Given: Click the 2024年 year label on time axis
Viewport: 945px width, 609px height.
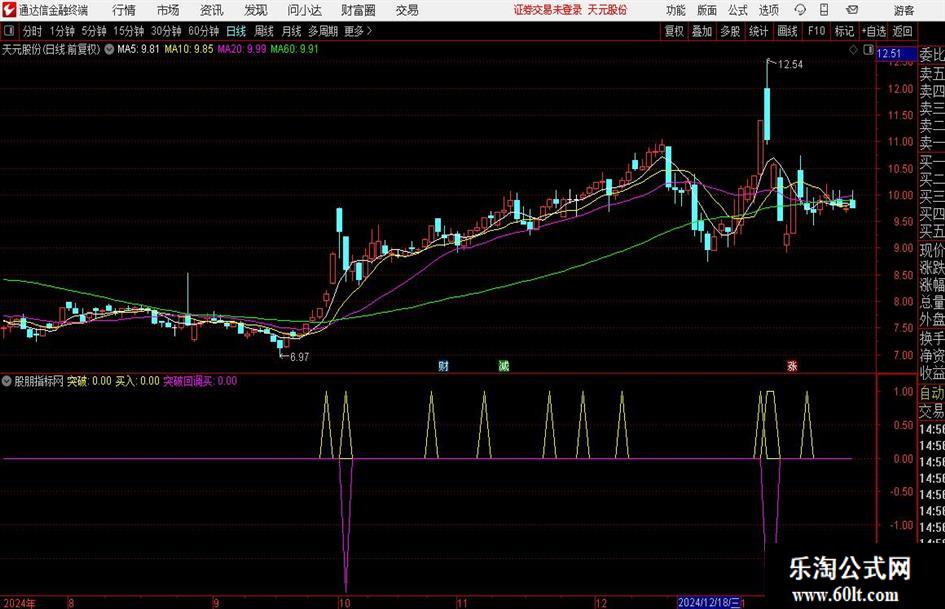Looking at the screenshot, I should (x=19, y=603).
